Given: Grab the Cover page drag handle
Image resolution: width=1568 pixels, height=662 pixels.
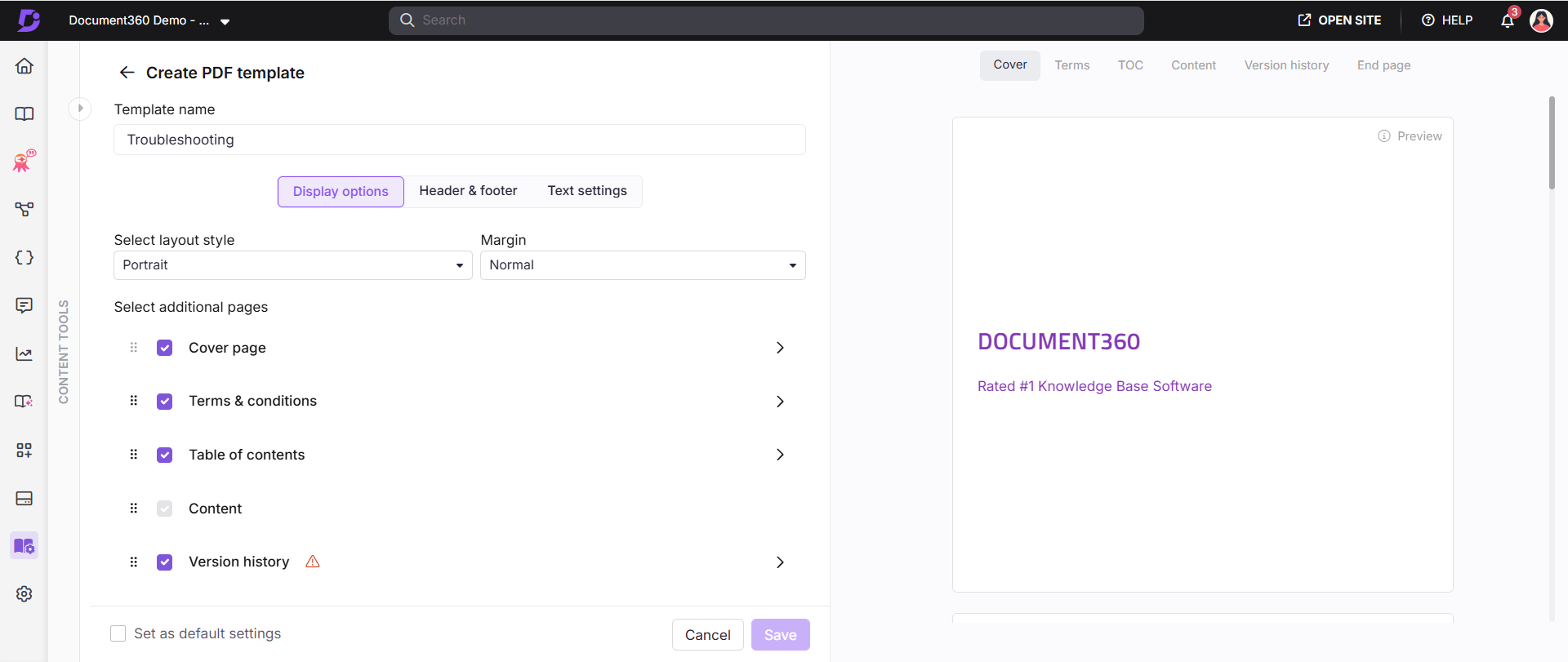Looking at the screenshot, I should 134,348.
